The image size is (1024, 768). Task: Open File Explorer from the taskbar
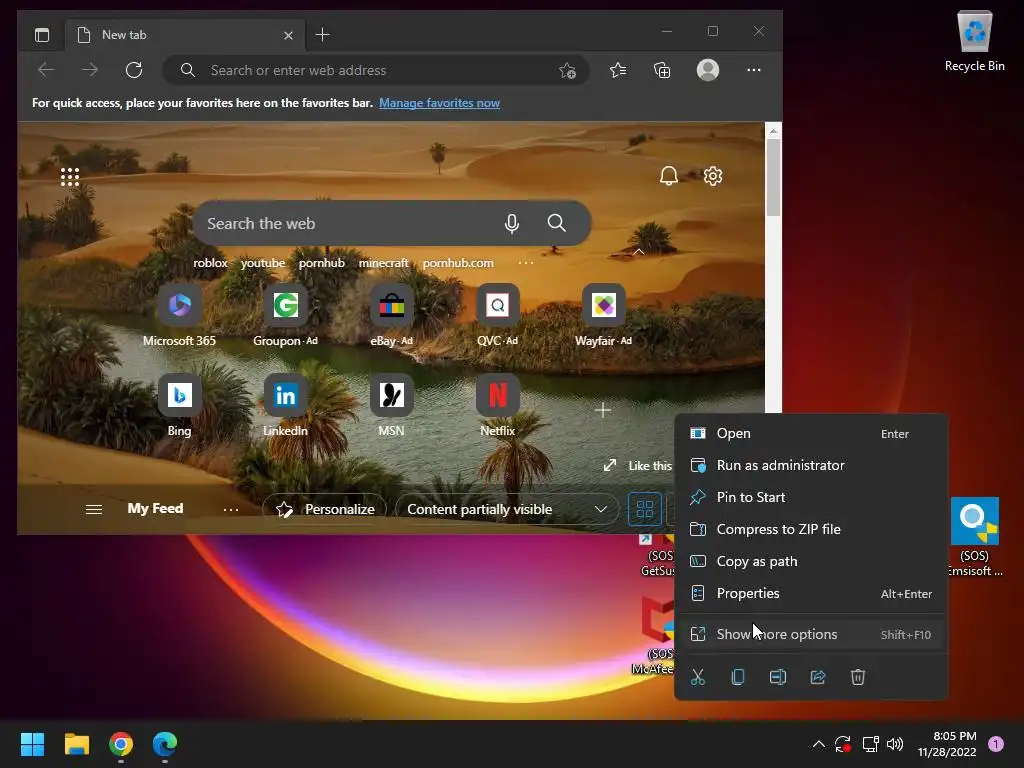(76, 744)
